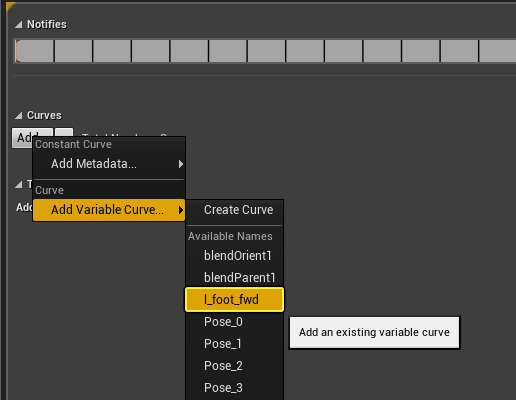Collapse the Curves section triangle
Screen dimensions: 516x400
19,116
